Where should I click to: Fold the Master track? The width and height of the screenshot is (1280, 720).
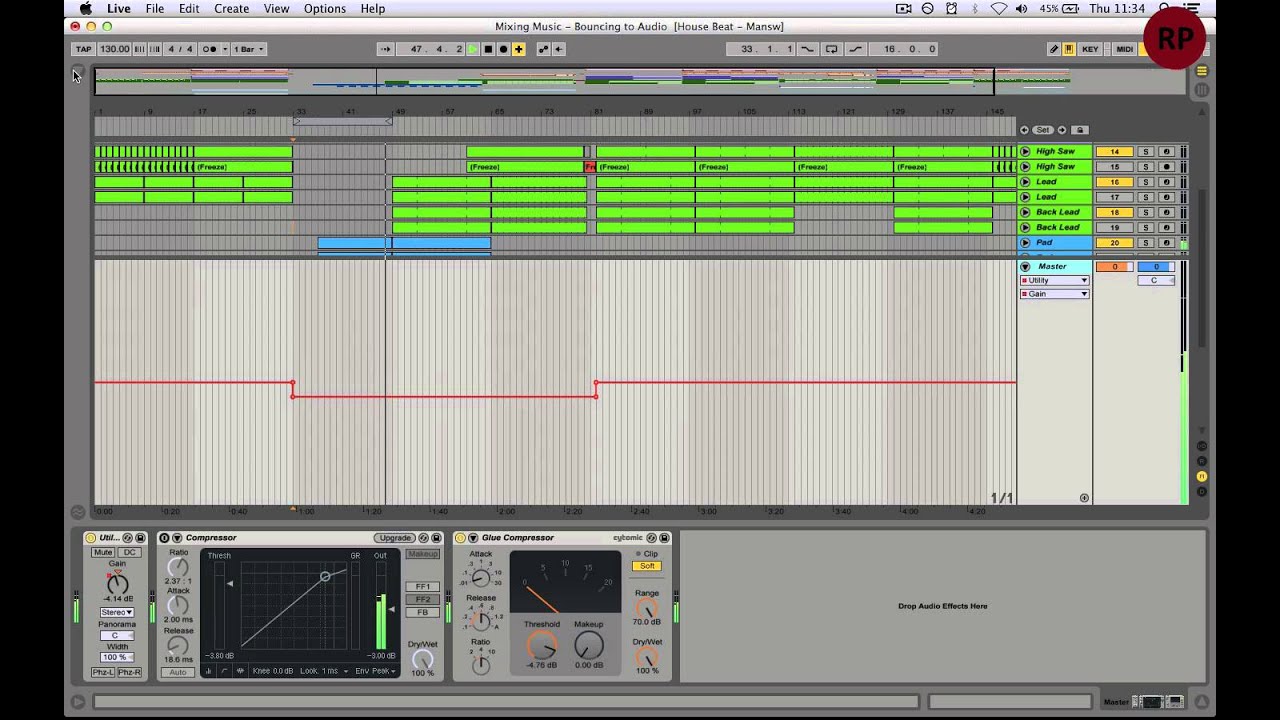(x=1025, y=267)
